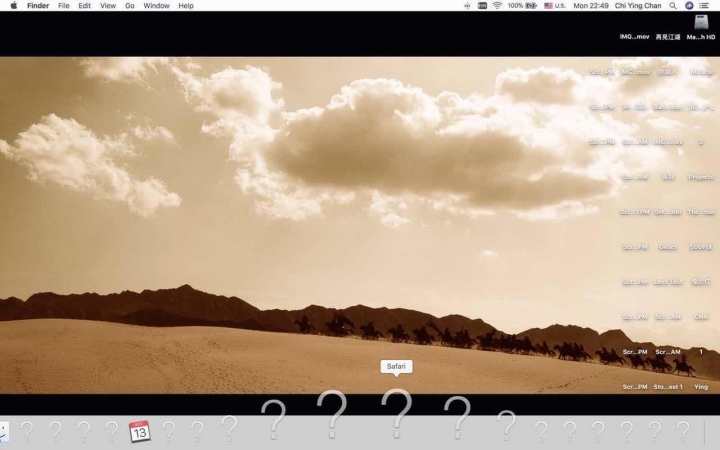This screenshot has height=450, width=720.
Task: Select the Ying desktop item
Action: point(701,387)
